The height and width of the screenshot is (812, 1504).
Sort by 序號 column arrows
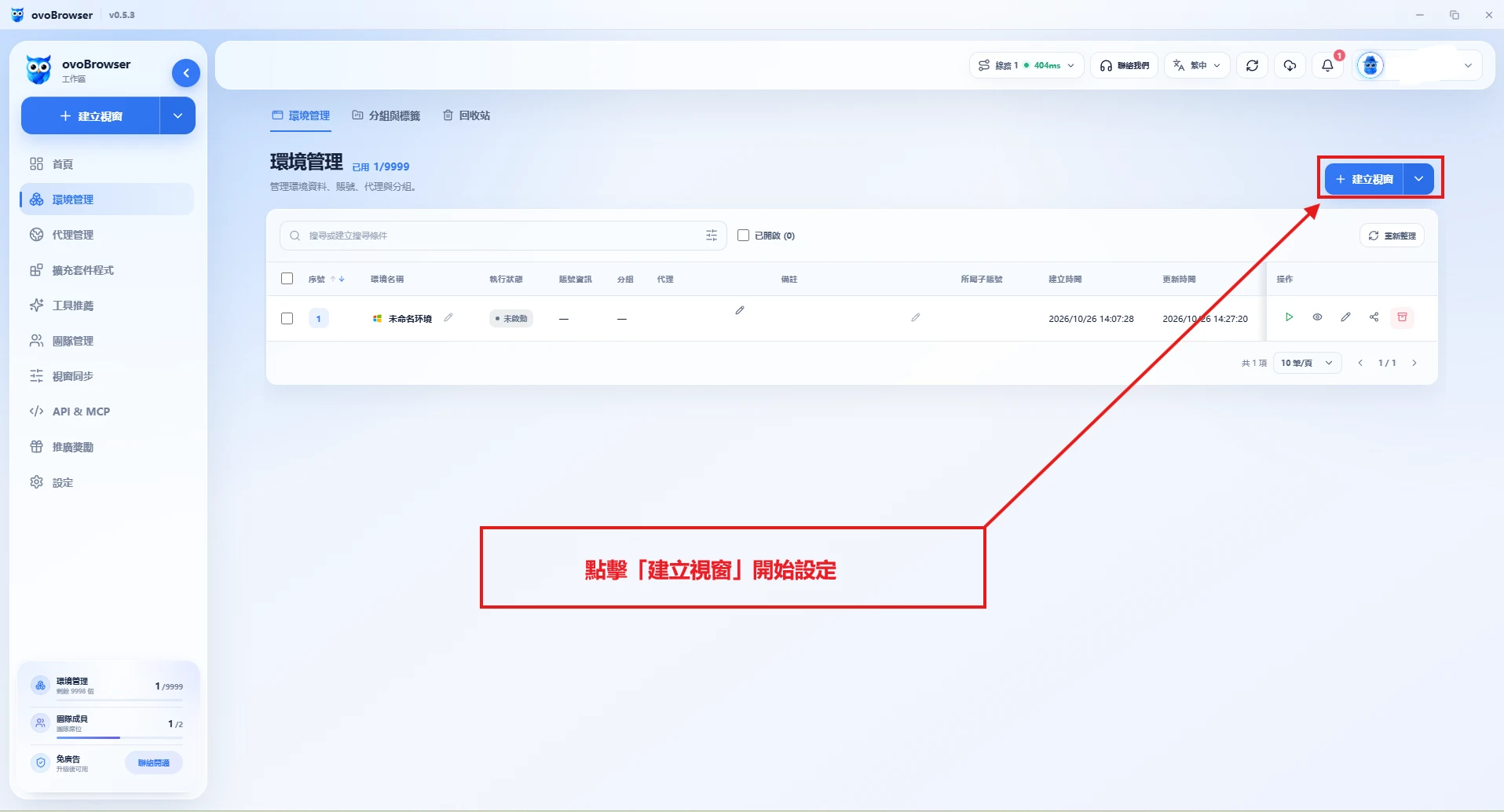[x=338, y=279]
